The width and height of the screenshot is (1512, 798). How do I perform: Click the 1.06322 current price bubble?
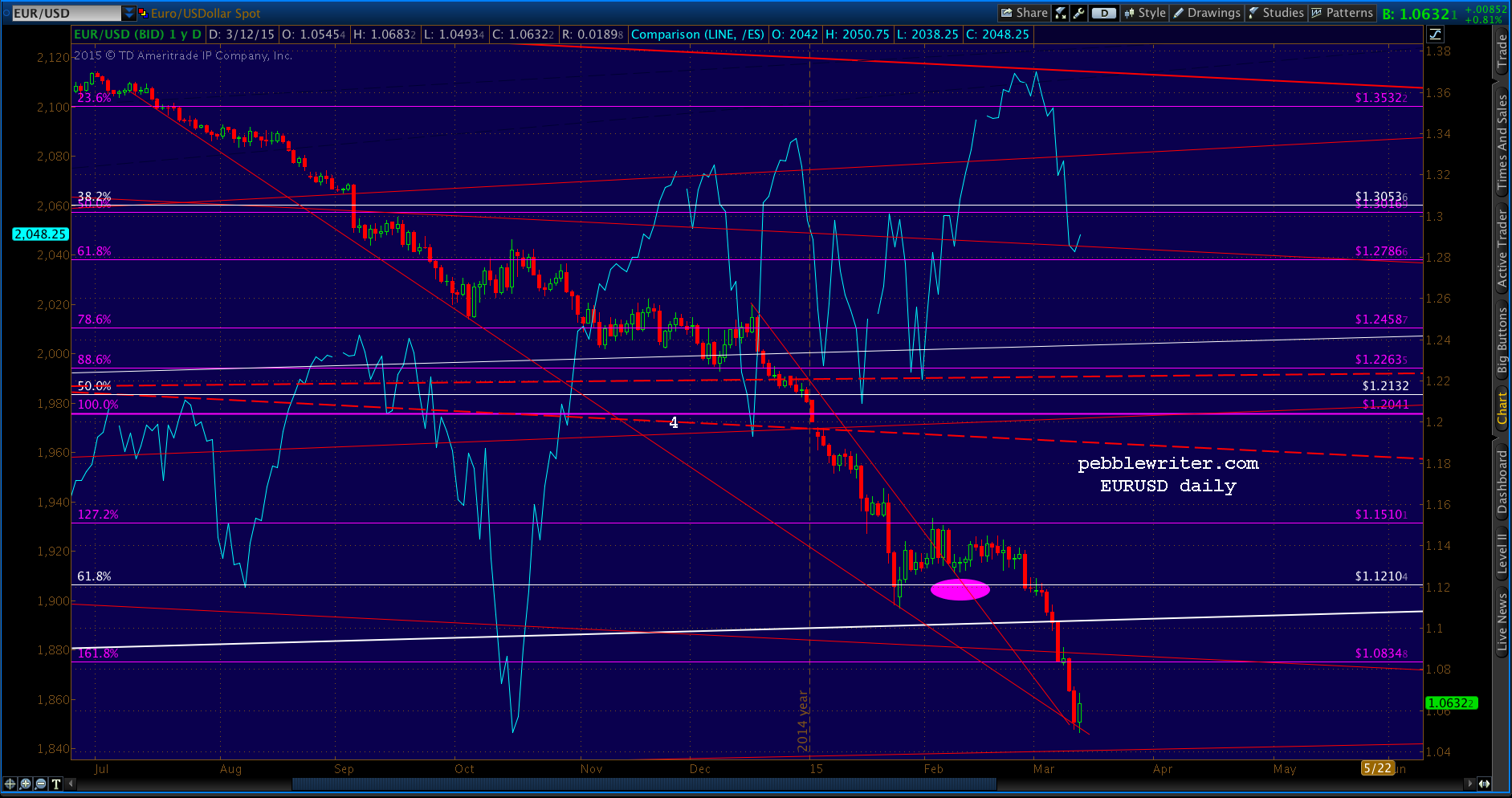pyautogui.click(x=1450, y=703)
